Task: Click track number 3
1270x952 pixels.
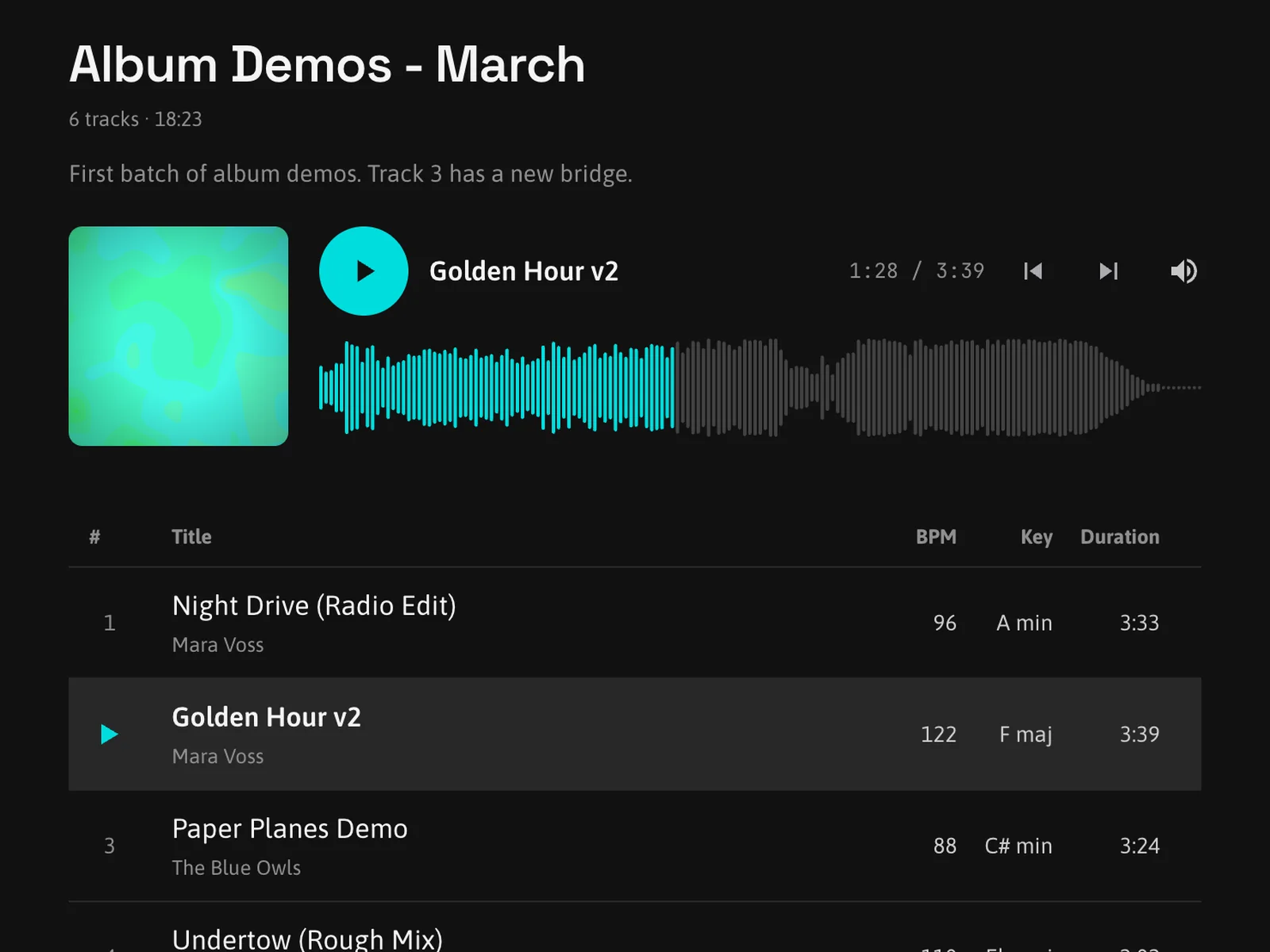Action: (110, 846)
